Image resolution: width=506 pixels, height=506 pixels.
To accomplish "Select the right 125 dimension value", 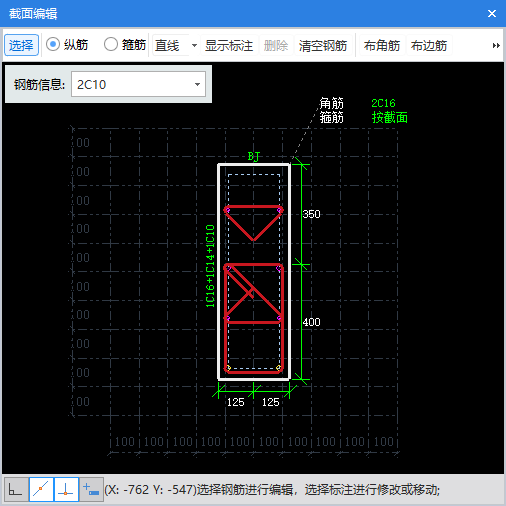I will pos(270,402).
